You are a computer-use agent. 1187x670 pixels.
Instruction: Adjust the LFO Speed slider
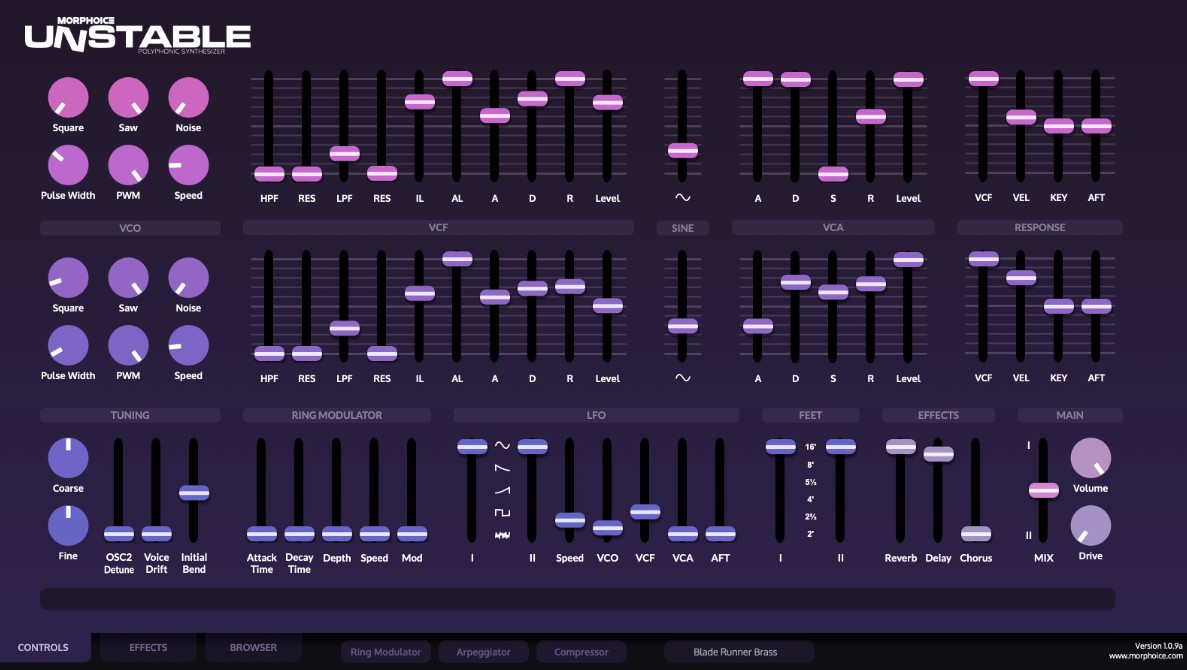[569, 520]
